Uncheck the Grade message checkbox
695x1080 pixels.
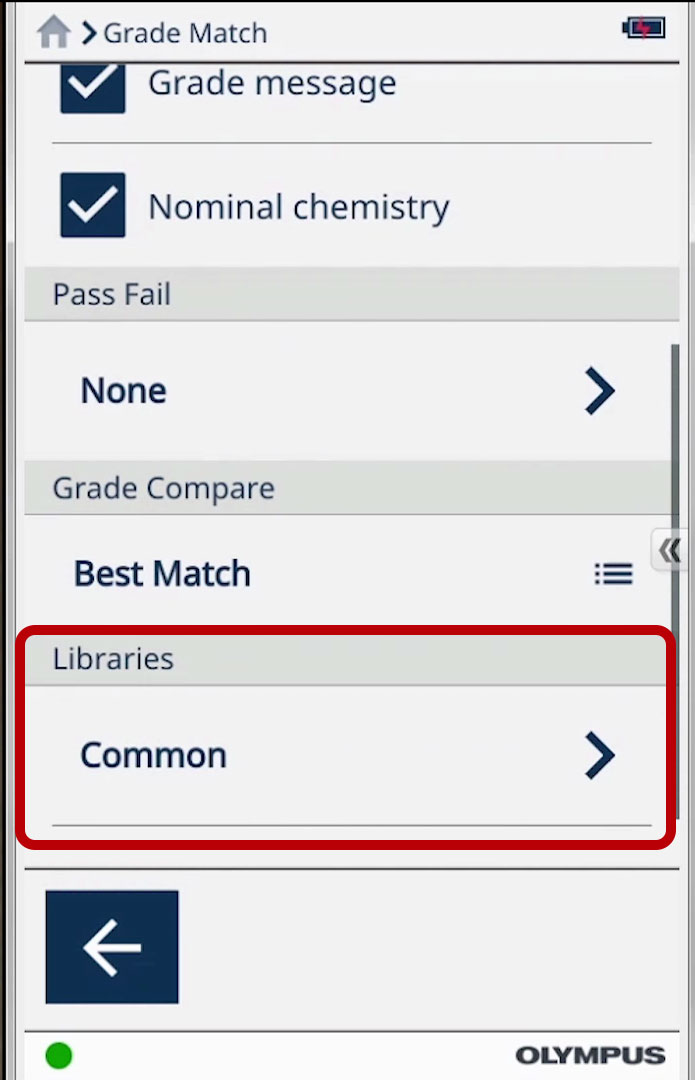click(x=93, y=86)
